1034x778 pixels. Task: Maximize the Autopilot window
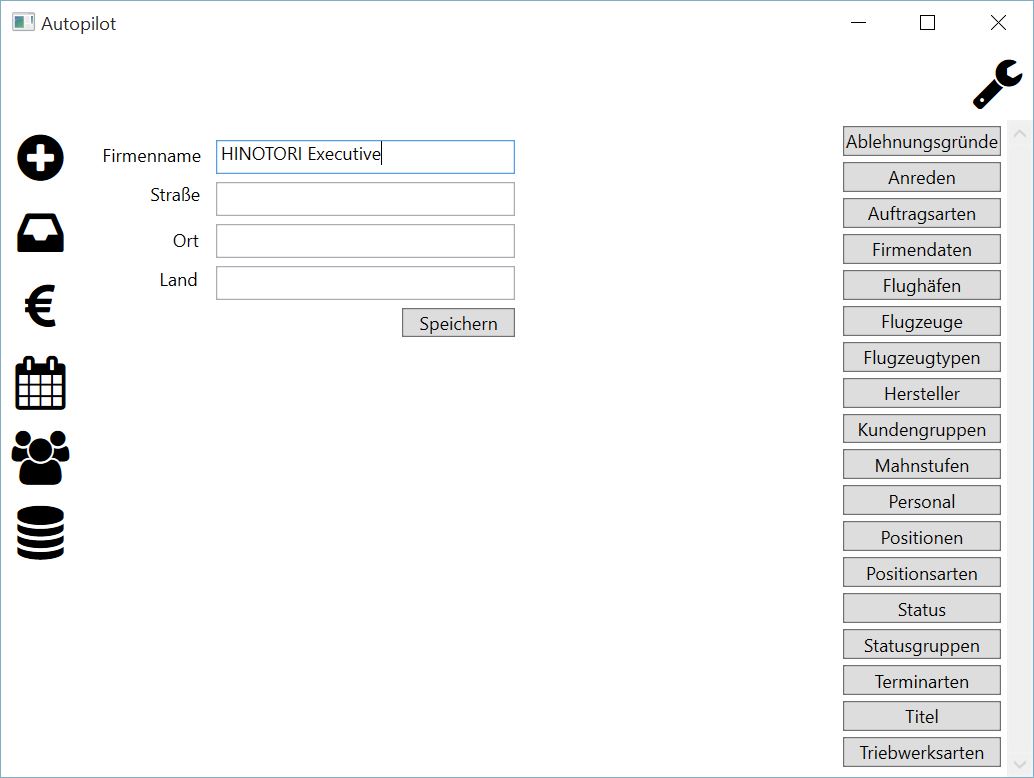[x=927, y=22]
